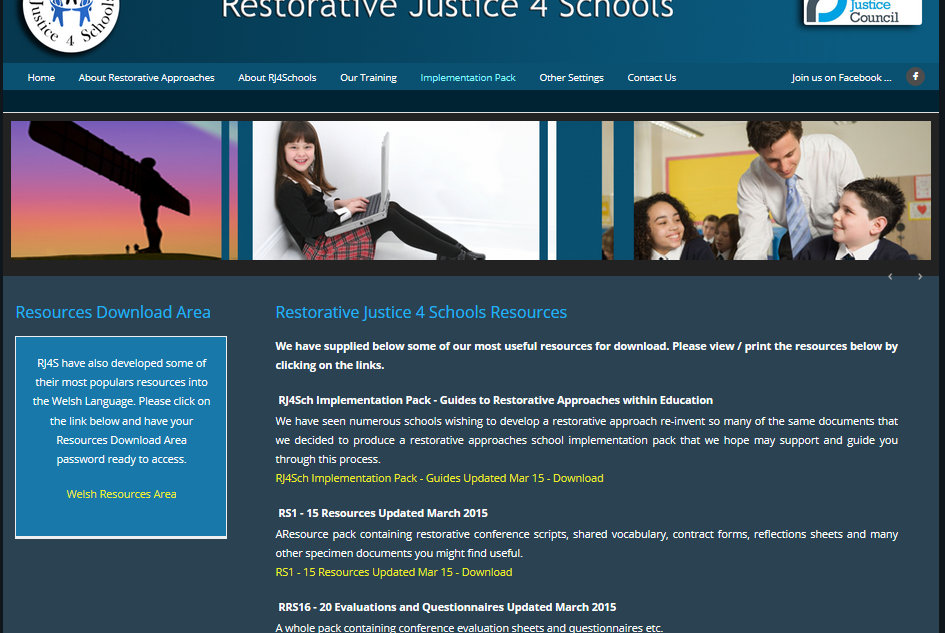The image size is (945, 633).
Task: Click the Restorative Justice Council logo
Action: (862, 11)
